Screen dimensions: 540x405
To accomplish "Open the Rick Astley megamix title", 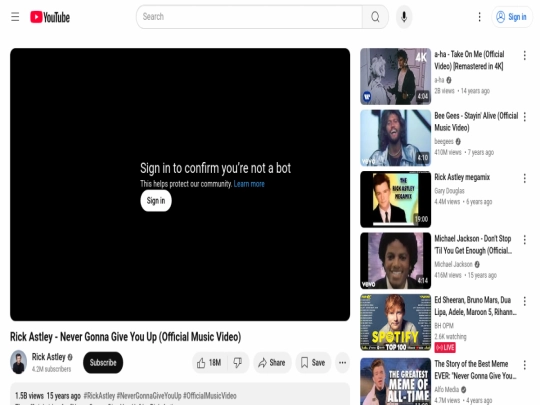I will (x=462, y=177).
